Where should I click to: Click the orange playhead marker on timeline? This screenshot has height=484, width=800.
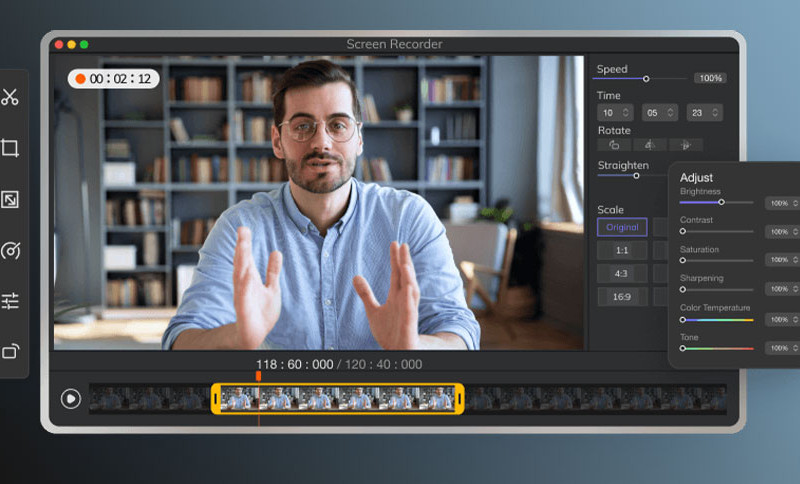pos(259,376)
